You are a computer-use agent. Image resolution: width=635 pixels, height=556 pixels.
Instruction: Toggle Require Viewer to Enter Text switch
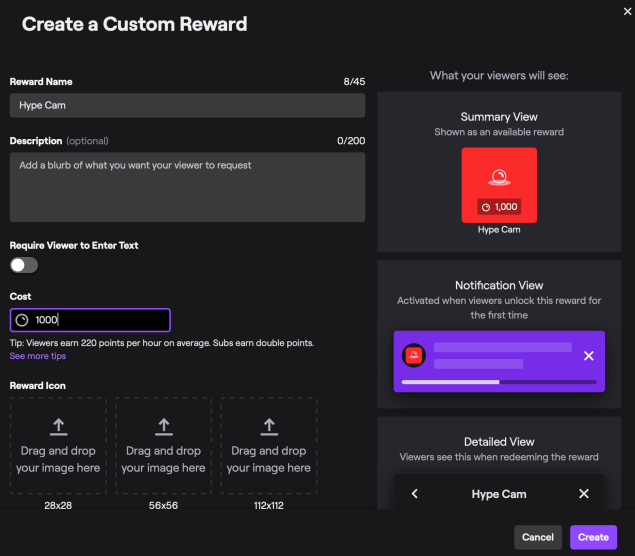(x=24, y=265)
